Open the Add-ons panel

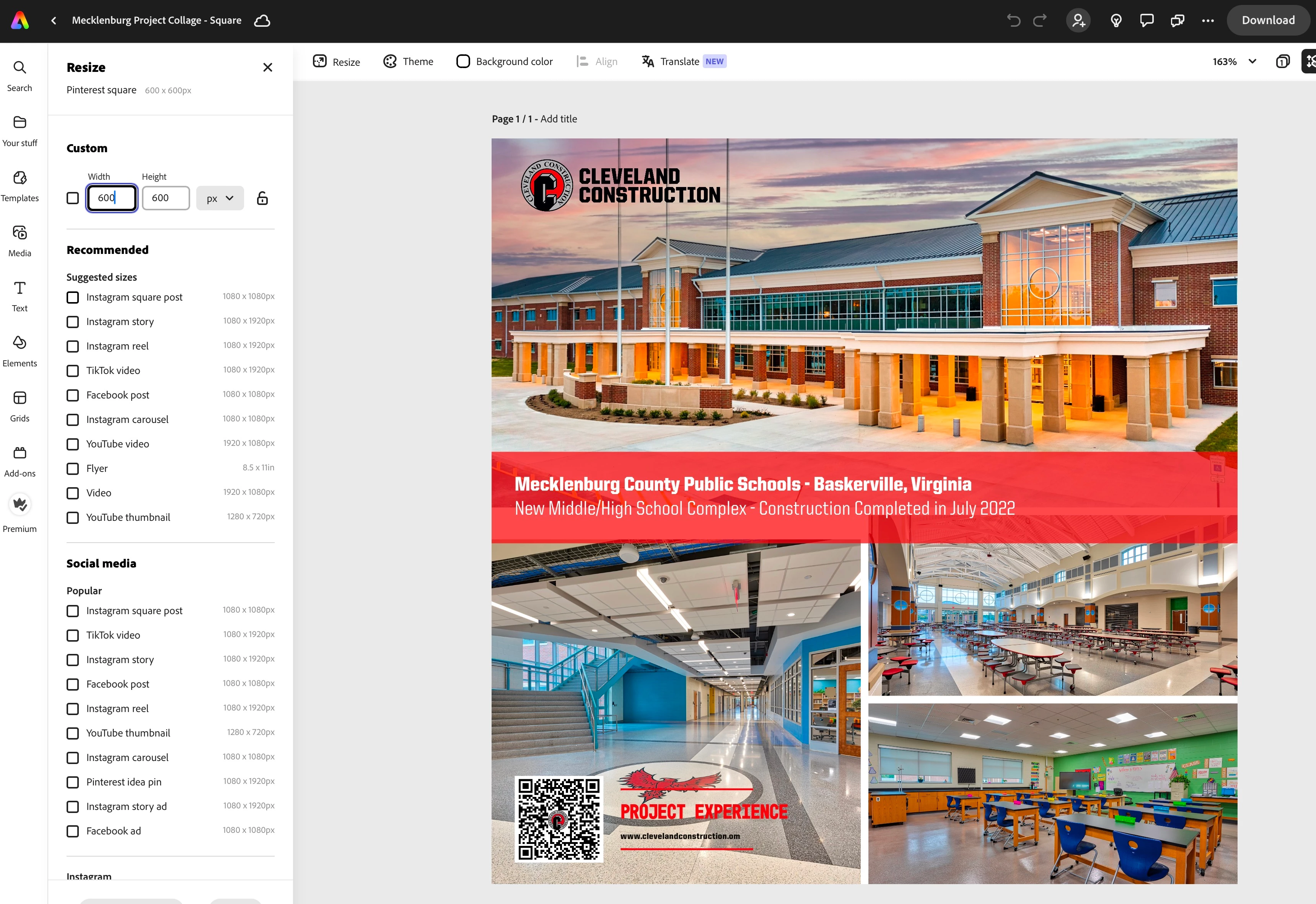click(x=19, y=461)
